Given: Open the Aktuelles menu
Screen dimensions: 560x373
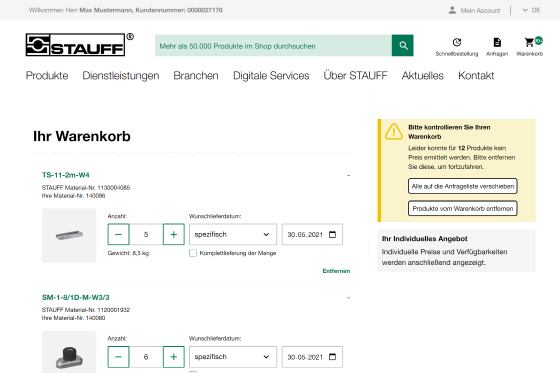Looking at the screenshot, I should [x=422, y=76].
